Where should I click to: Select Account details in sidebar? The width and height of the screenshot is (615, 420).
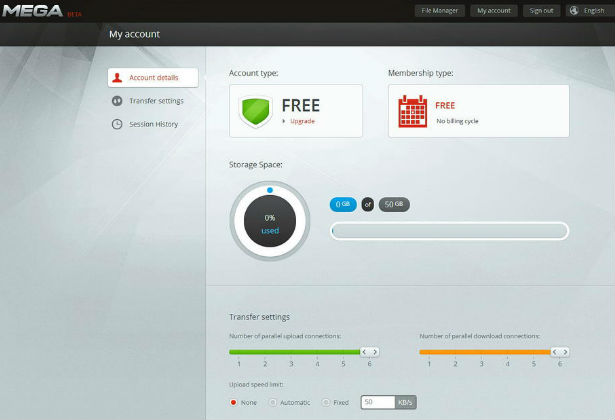153,78
